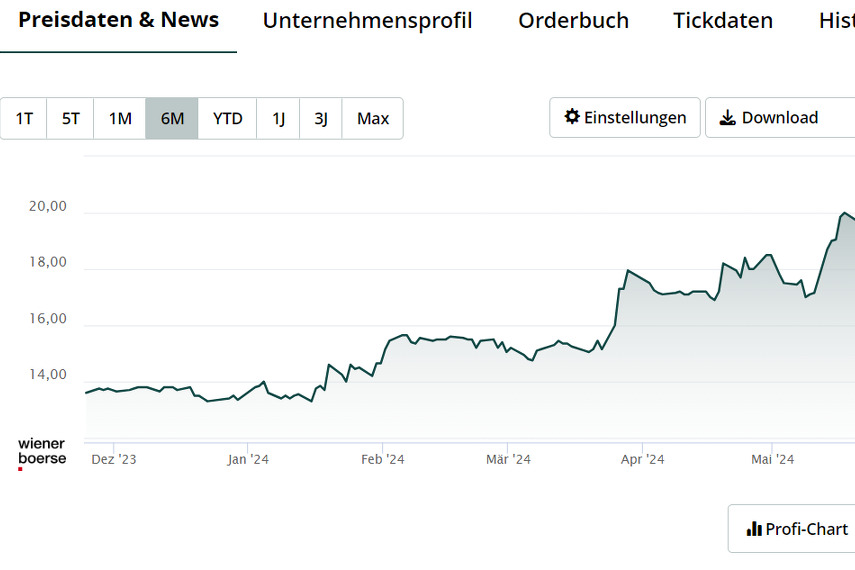Select the YTD time range

[227, 118]
